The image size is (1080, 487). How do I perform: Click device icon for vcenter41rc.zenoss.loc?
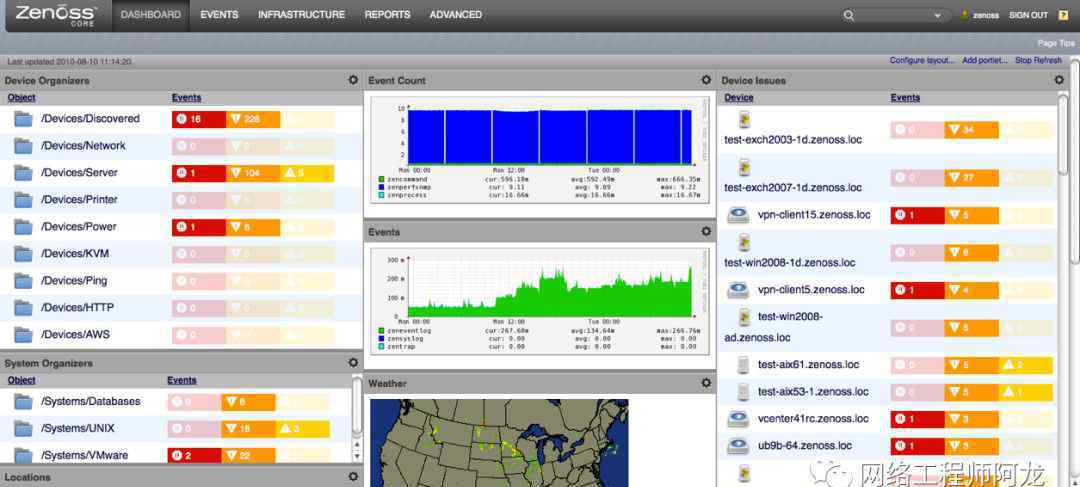[x=738, y=419]
